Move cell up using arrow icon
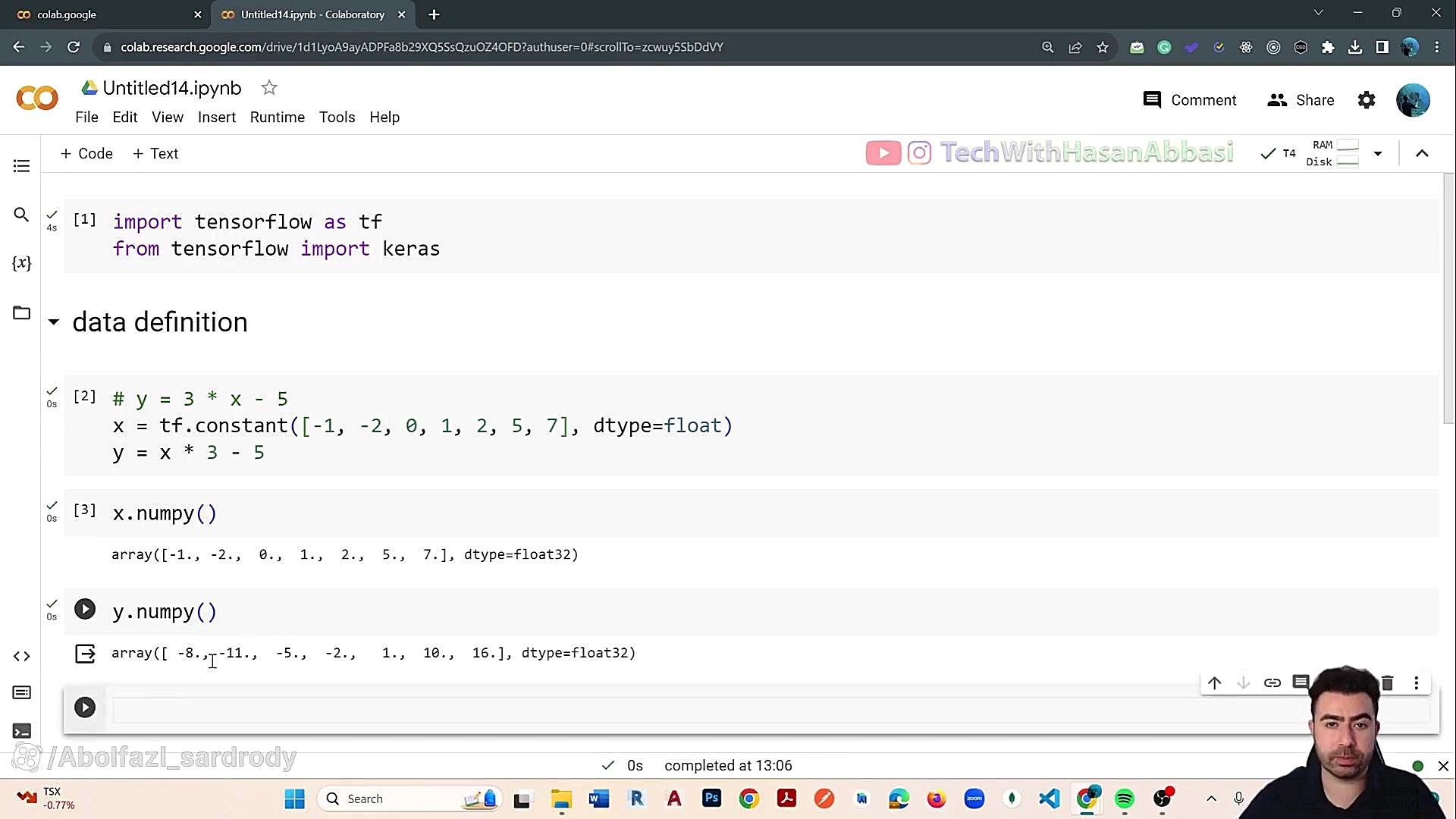Image resolution: width=1456 pixels, height=819 pixels. [1215, 683]
